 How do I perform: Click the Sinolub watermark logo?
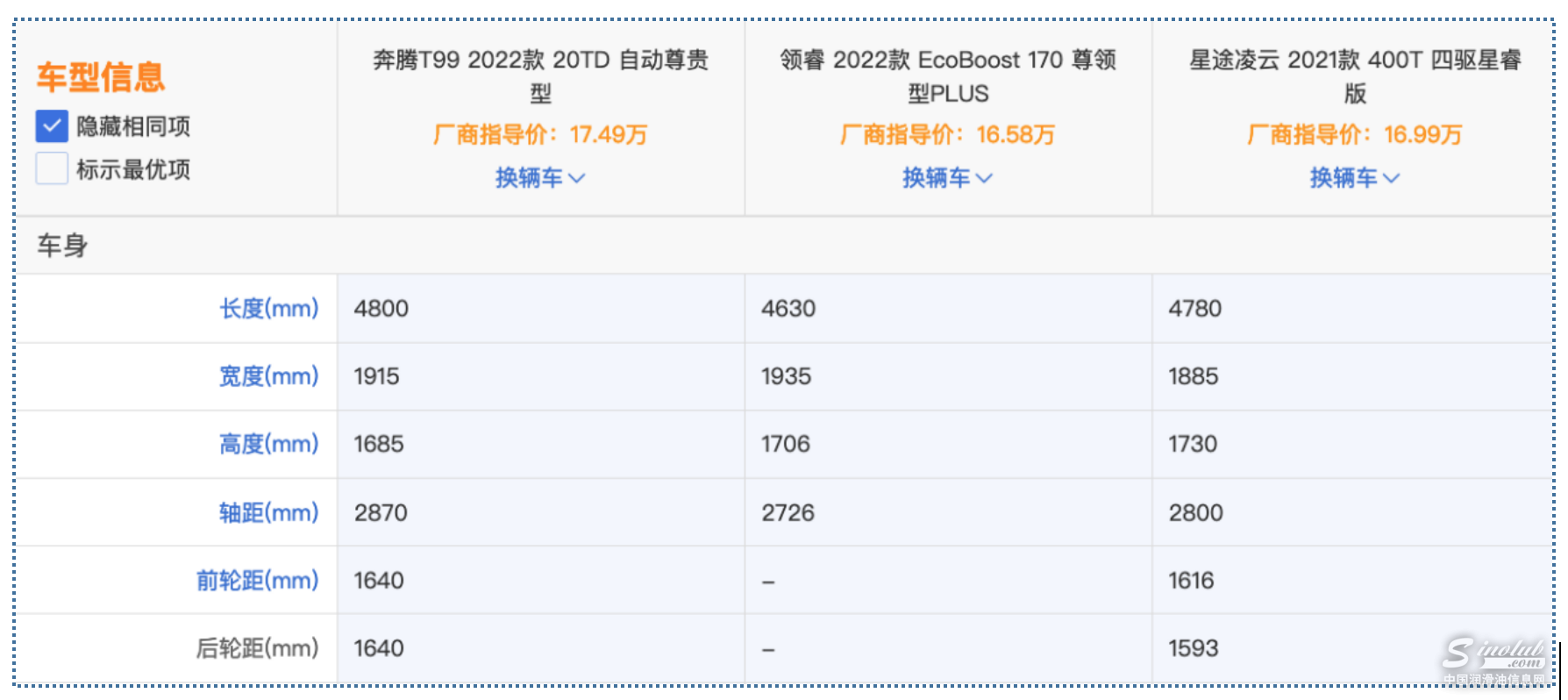point(1493,659)
